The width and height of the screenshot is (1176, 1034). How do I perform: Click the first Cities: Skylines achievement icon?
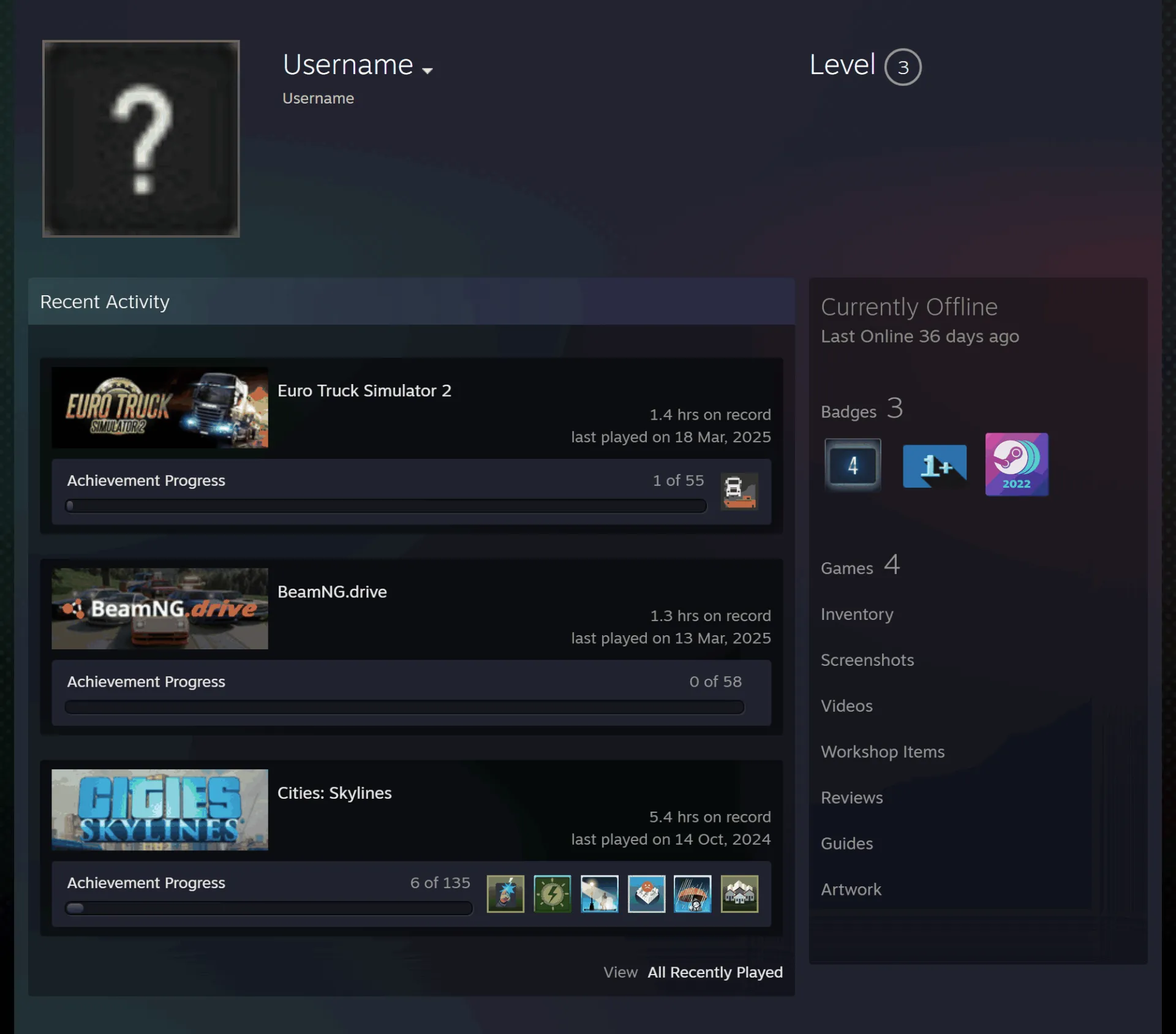[505, 894]
